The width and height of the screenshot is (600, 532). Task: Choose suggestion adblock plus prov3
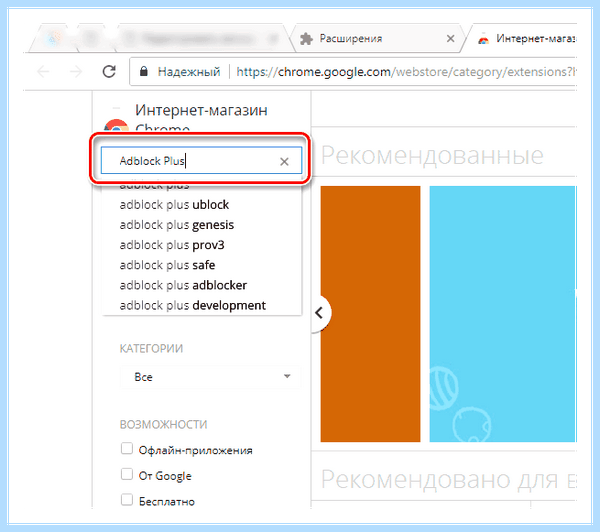[202, 245]
